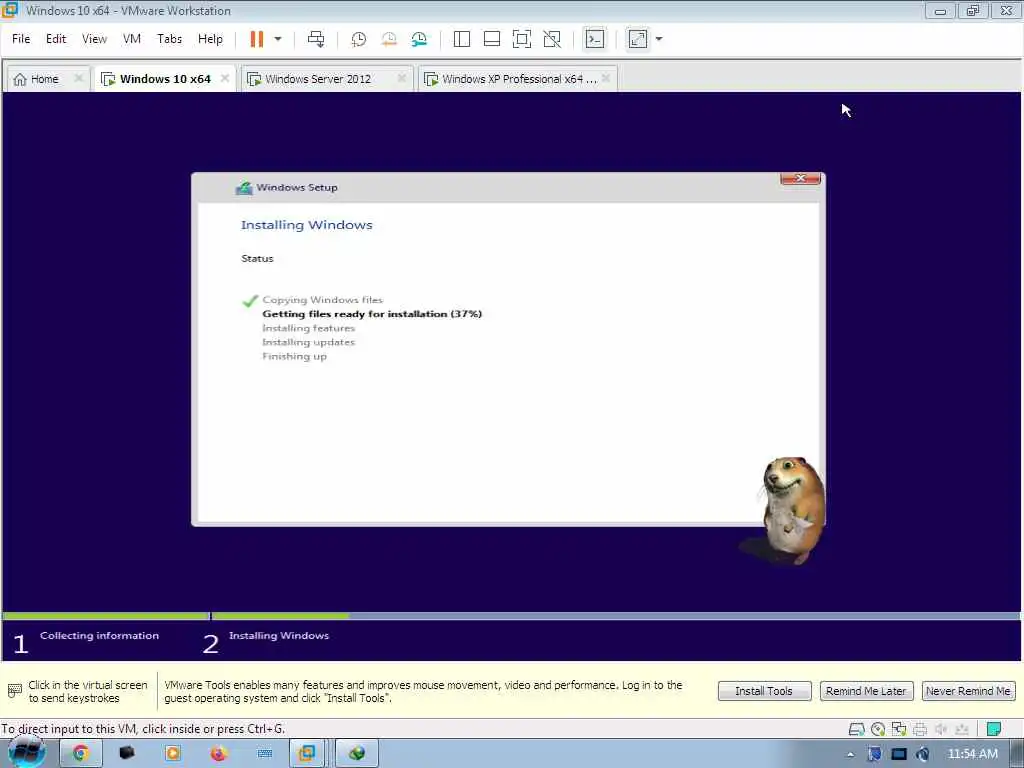Screen dimensions: 1024x768
Task: Open the VM menu
Action: coord(132,39)
